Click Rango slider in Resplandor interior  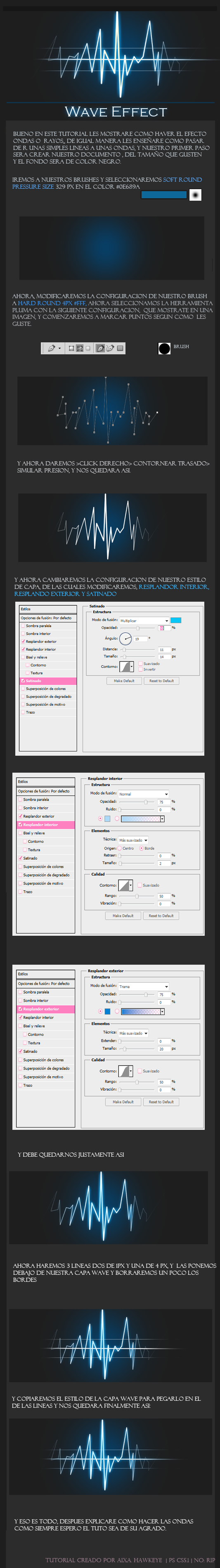[137, 896]
